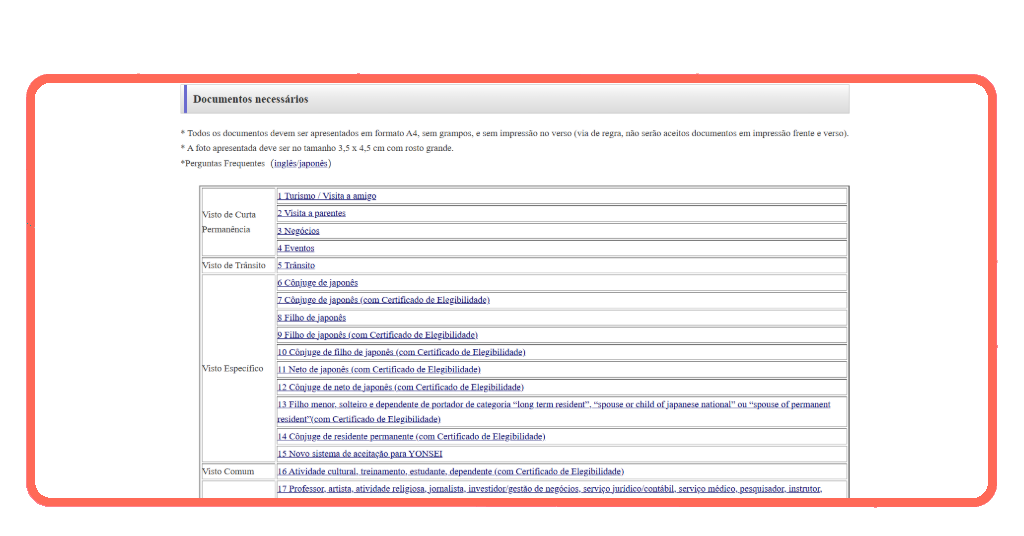
Task: Open link 14 Cônjuge de residente permanente
Action: tap(411, 437)
